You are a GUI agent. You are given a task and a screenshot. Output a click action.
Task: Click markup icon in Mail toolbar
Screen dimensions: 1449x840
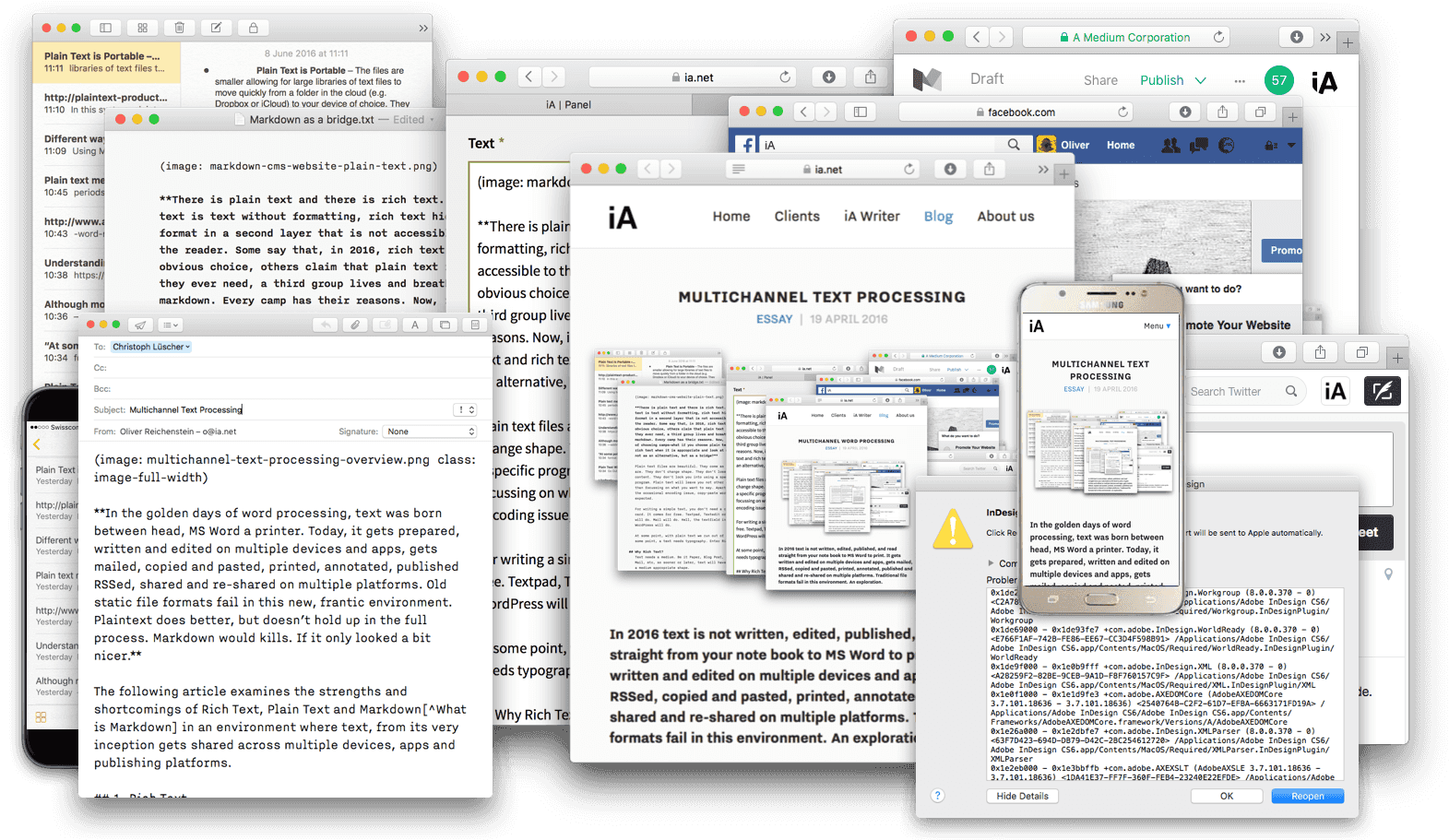(x=385, y=325)
